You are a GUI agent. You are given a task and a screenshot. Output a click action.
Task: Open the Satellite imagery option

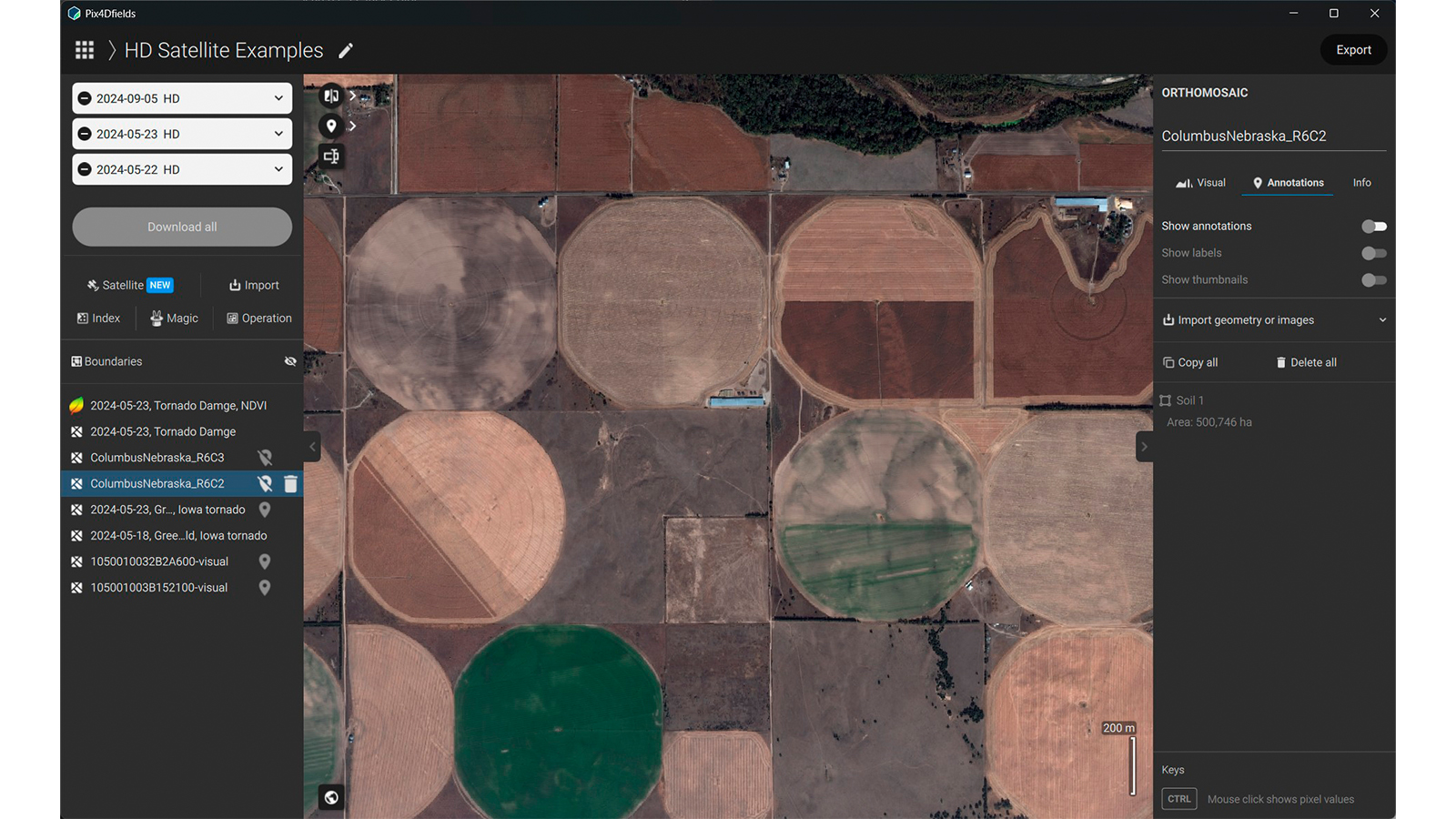click(x=129, y=285)
